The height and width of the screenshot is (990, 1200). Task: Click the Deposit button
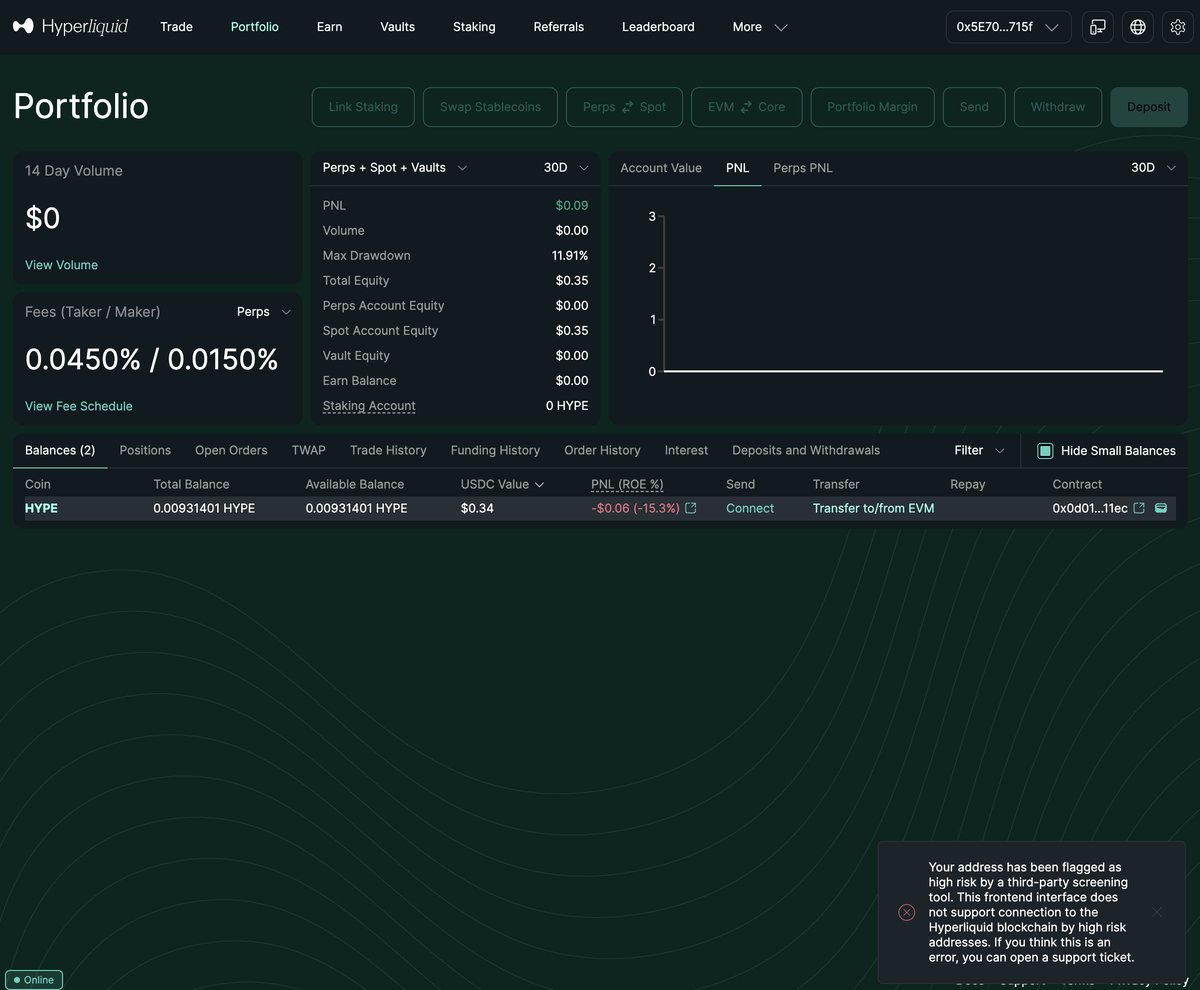[1149, 107]
